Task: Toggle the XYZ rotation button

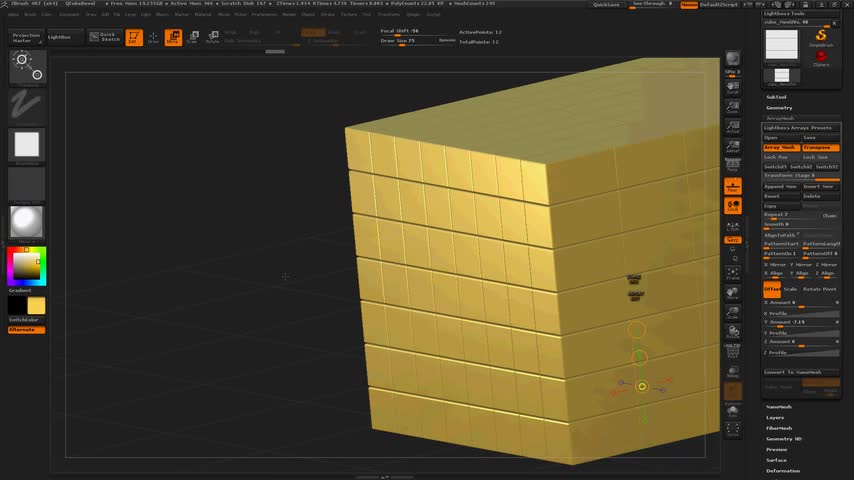Action: pyautogui.click(x=733, y=240)
